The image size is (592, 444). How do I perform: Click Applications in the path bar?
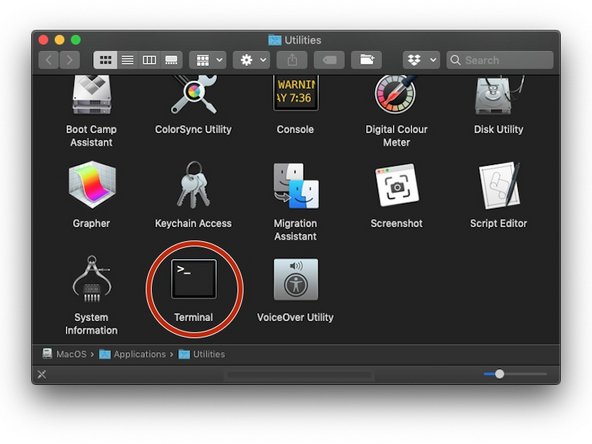133,354
